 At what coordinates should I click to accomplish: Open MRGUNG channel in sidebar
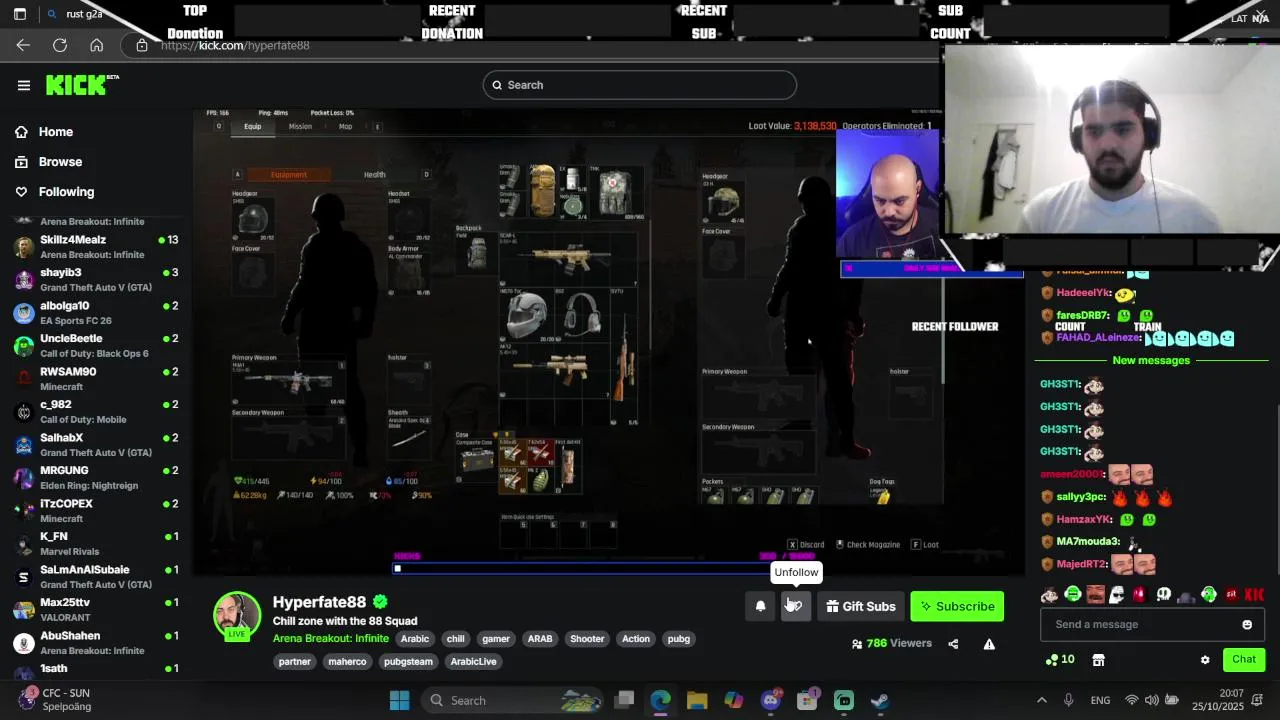coord(97,478)
